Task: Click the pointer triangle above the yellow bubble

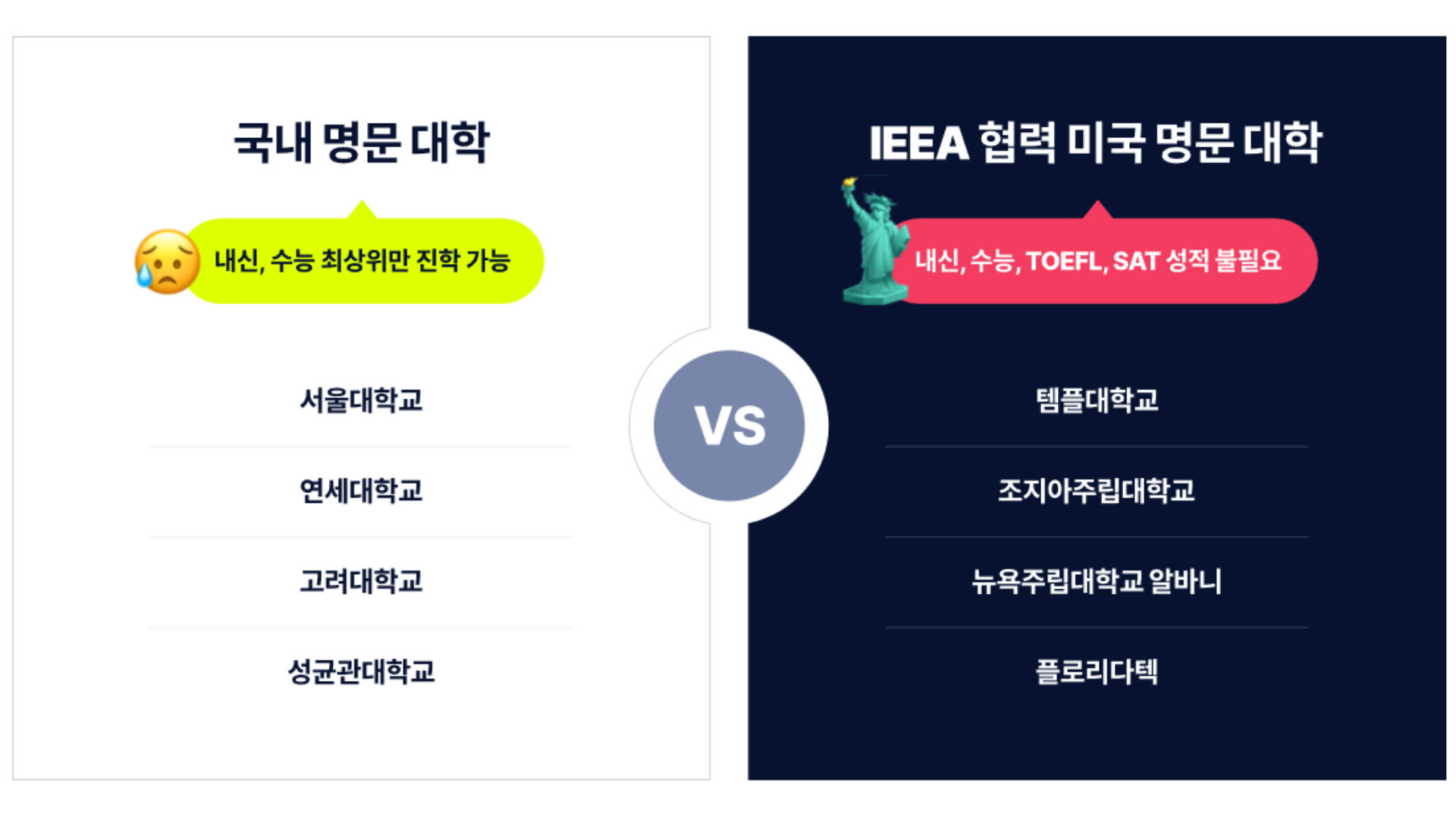Action: click(x=362, y=209)
